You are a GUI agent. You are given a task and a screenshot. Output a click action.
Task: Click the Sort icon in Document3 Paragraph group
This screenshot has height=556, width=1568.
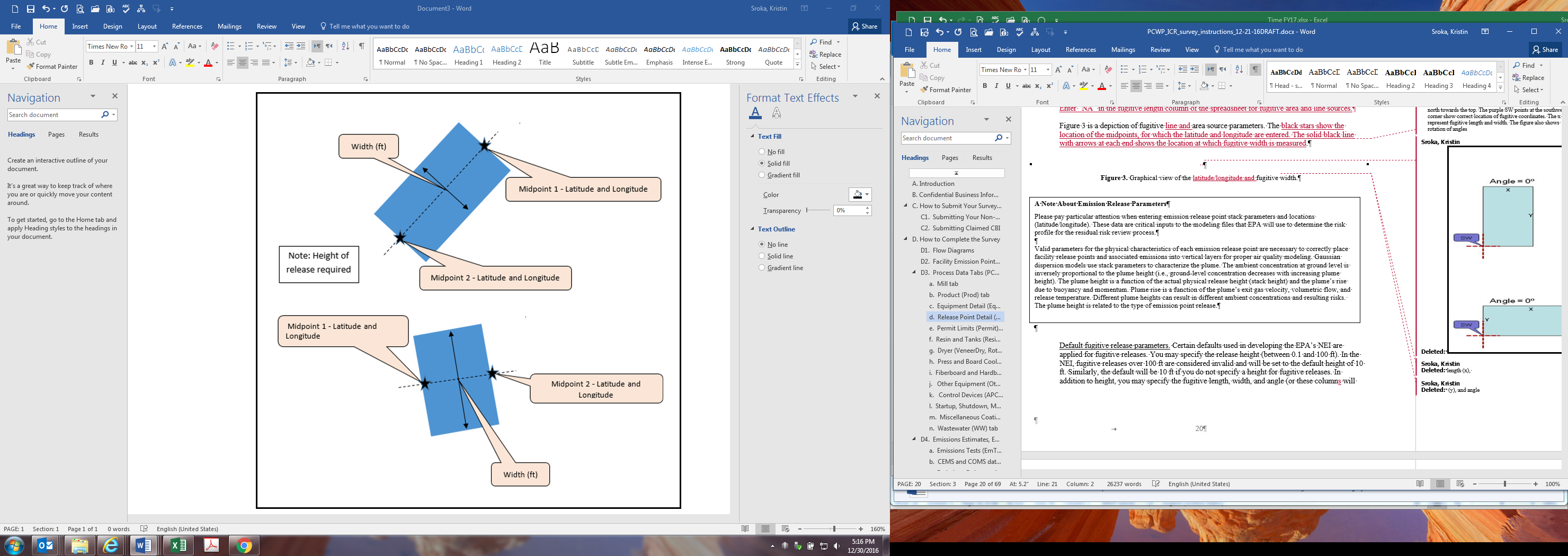(x=345, y=46)
